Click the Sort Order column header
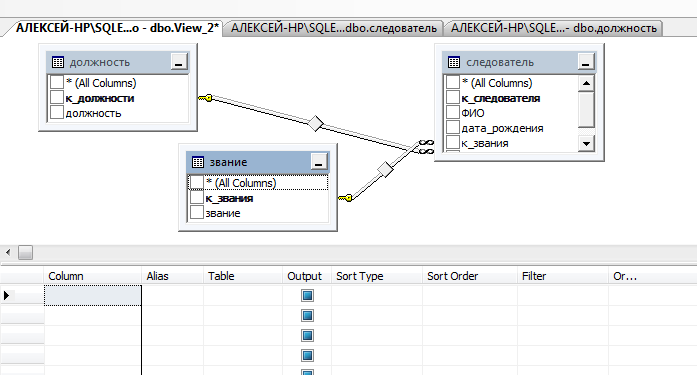 [469, 276]
